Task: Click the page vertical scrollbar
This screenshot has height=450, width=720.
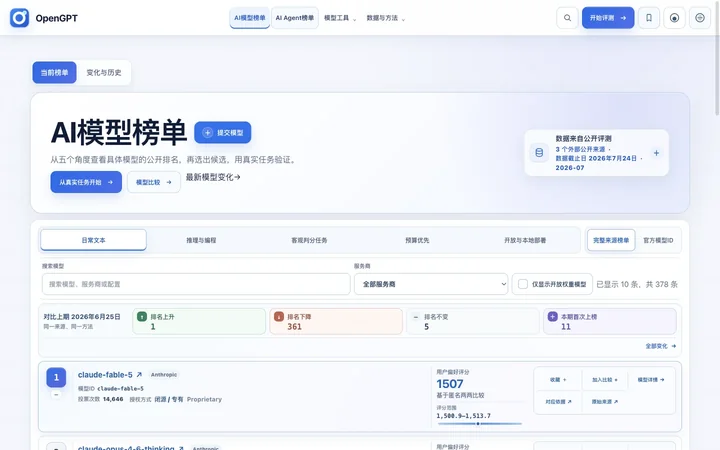Action: coord(717,57)
